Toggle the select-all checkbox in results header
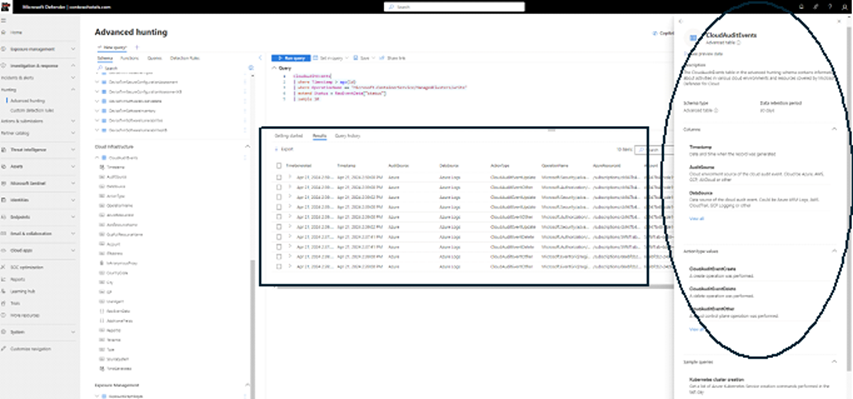 click(x=279, y=165)
